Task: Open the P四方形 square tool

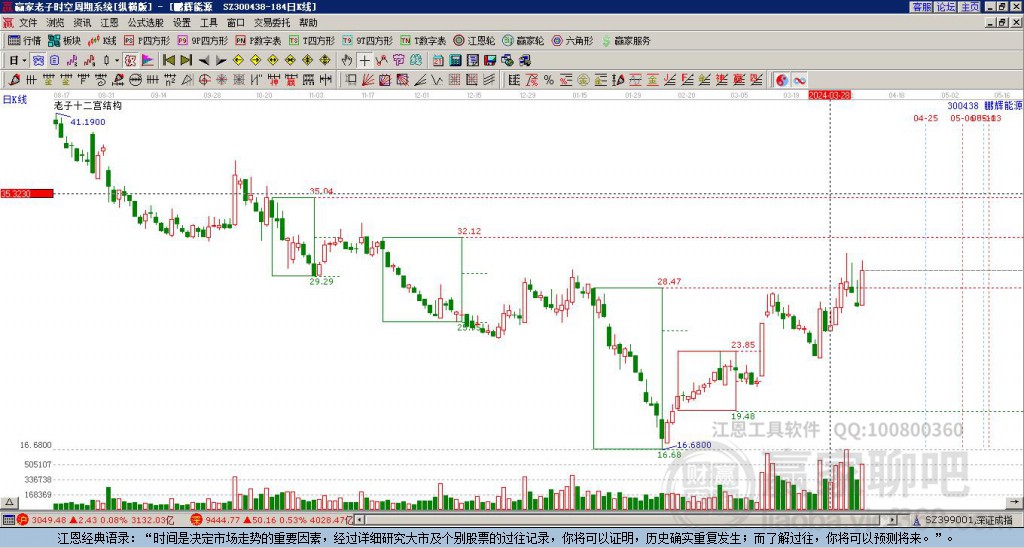Action: tap(147, 40)
